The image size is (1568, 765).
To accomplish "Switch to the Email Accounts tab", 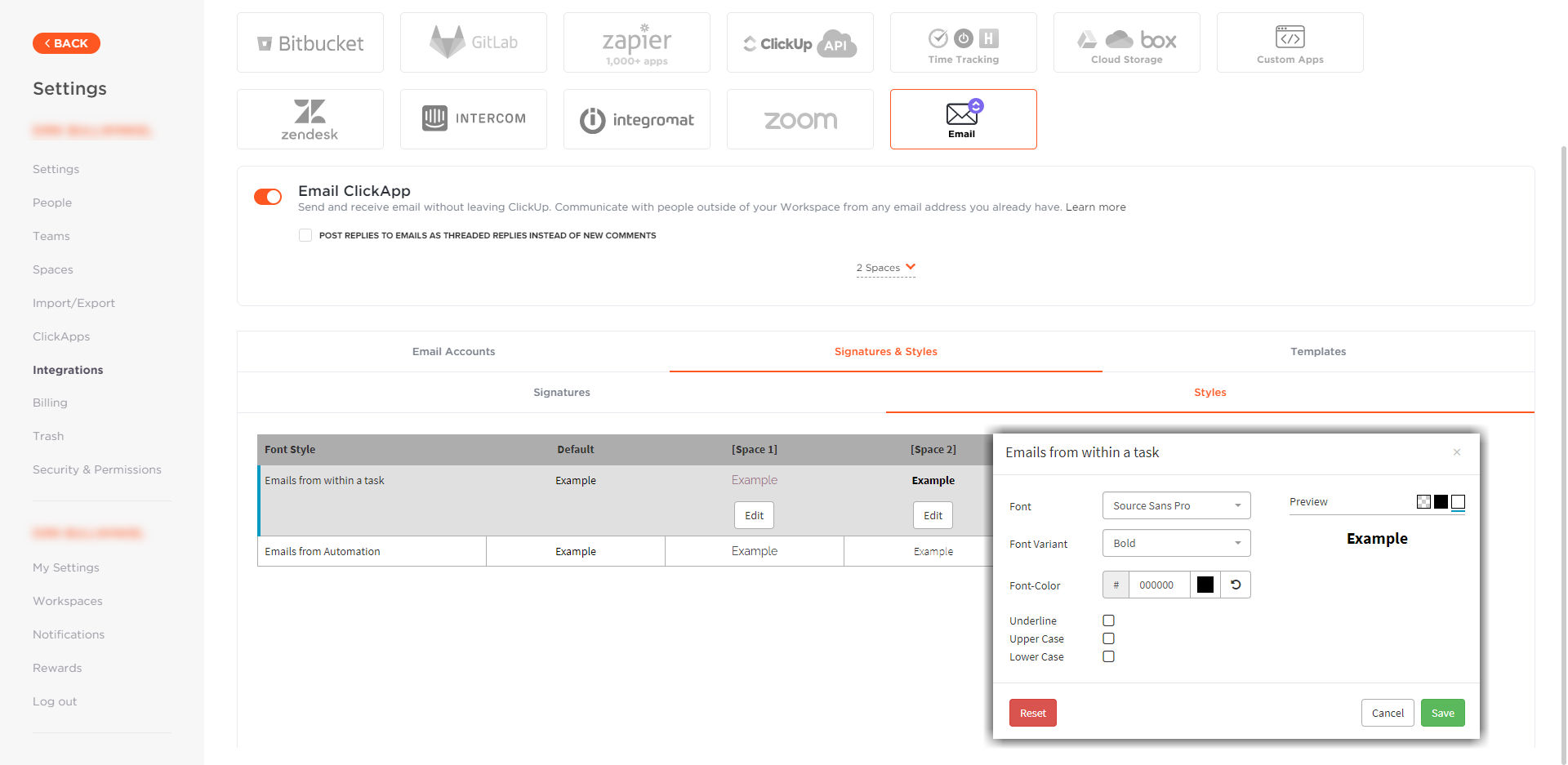I will pos(453,352).
